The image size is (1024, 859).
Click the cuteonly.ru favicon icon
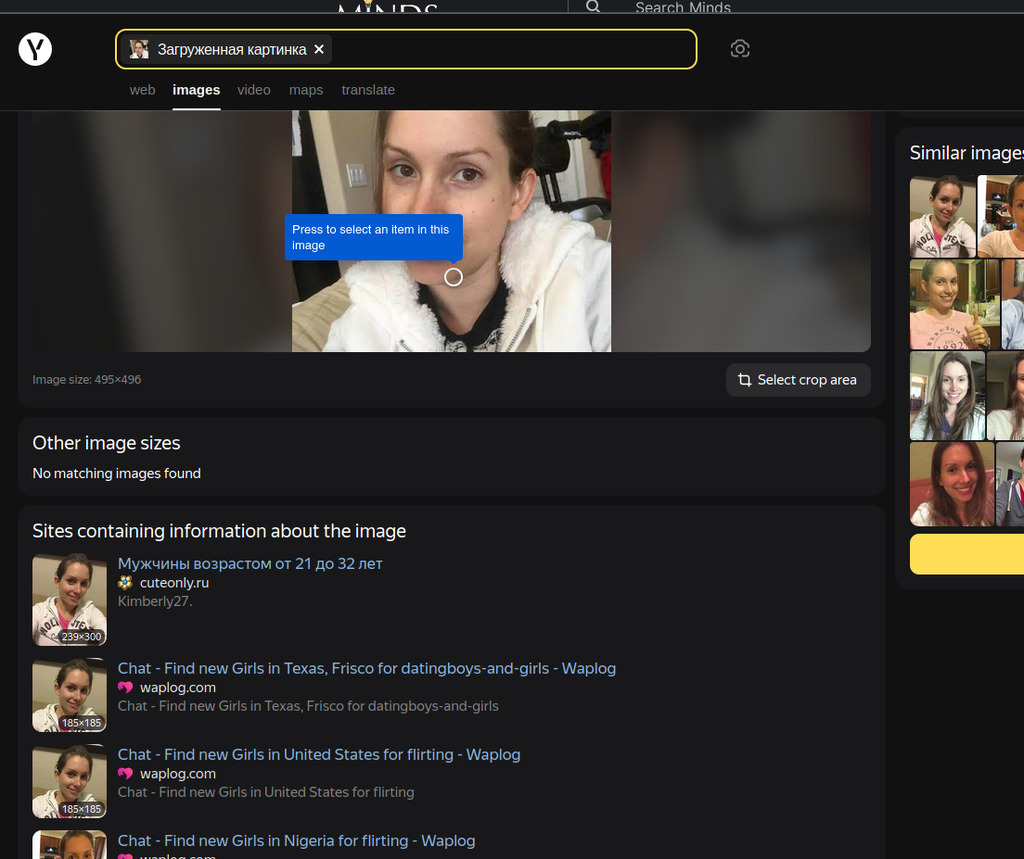(x=125, y=583)
